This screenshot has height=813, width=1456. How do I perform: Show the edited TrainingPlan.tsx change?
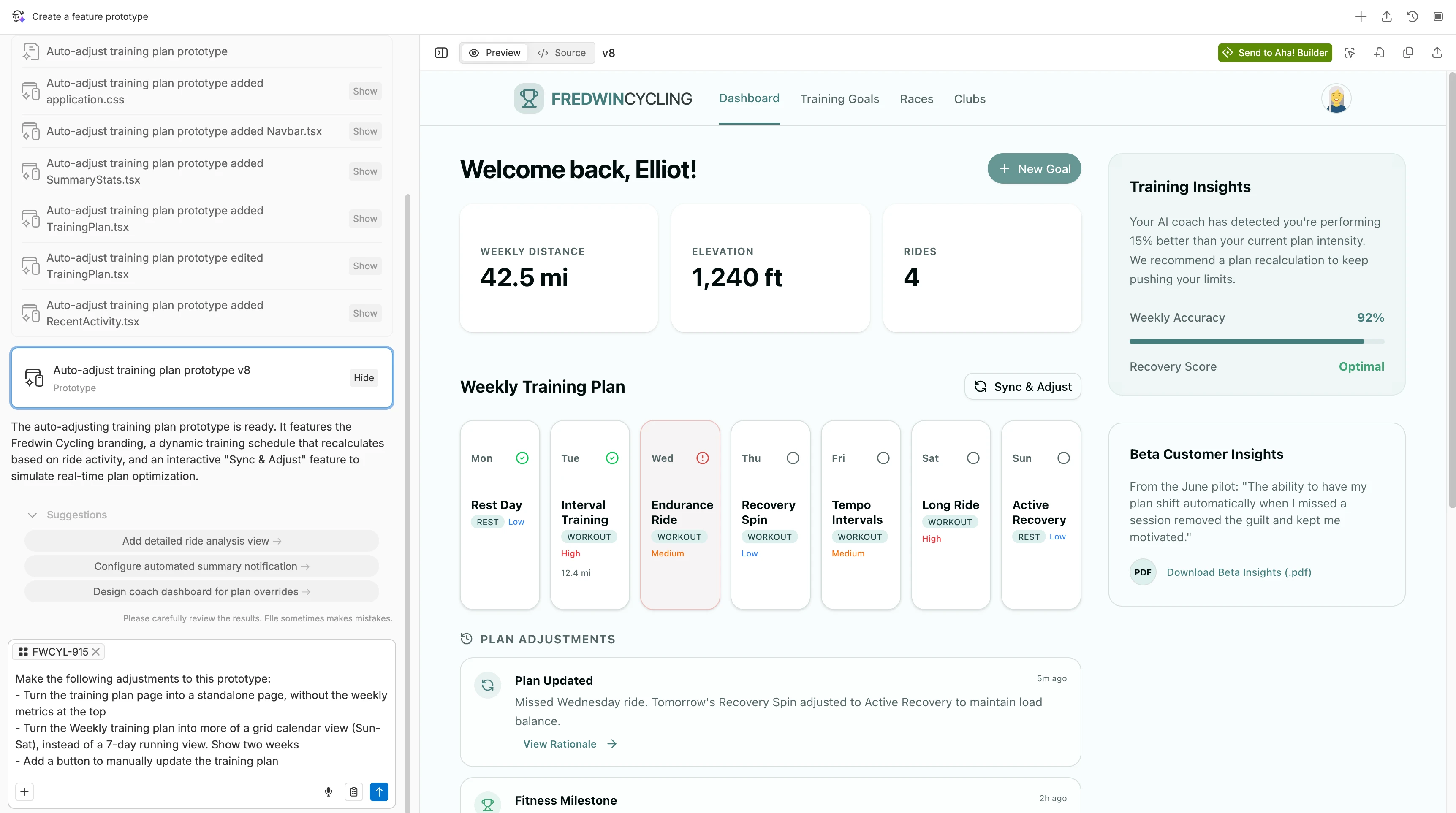tap(364, 266)
